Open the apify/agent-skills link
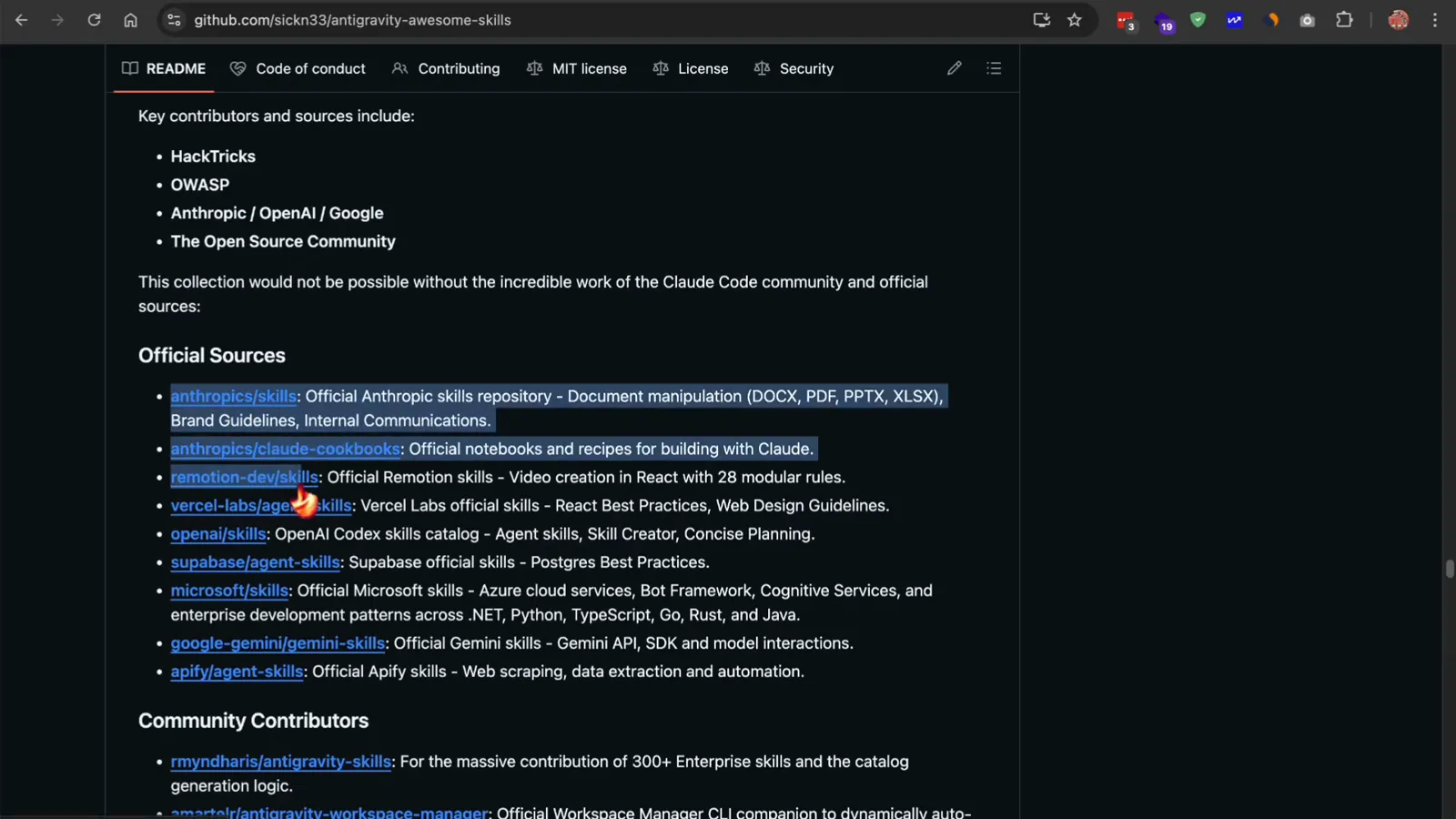This screenshot has width=1456, height=819. [x=237, y=671]
